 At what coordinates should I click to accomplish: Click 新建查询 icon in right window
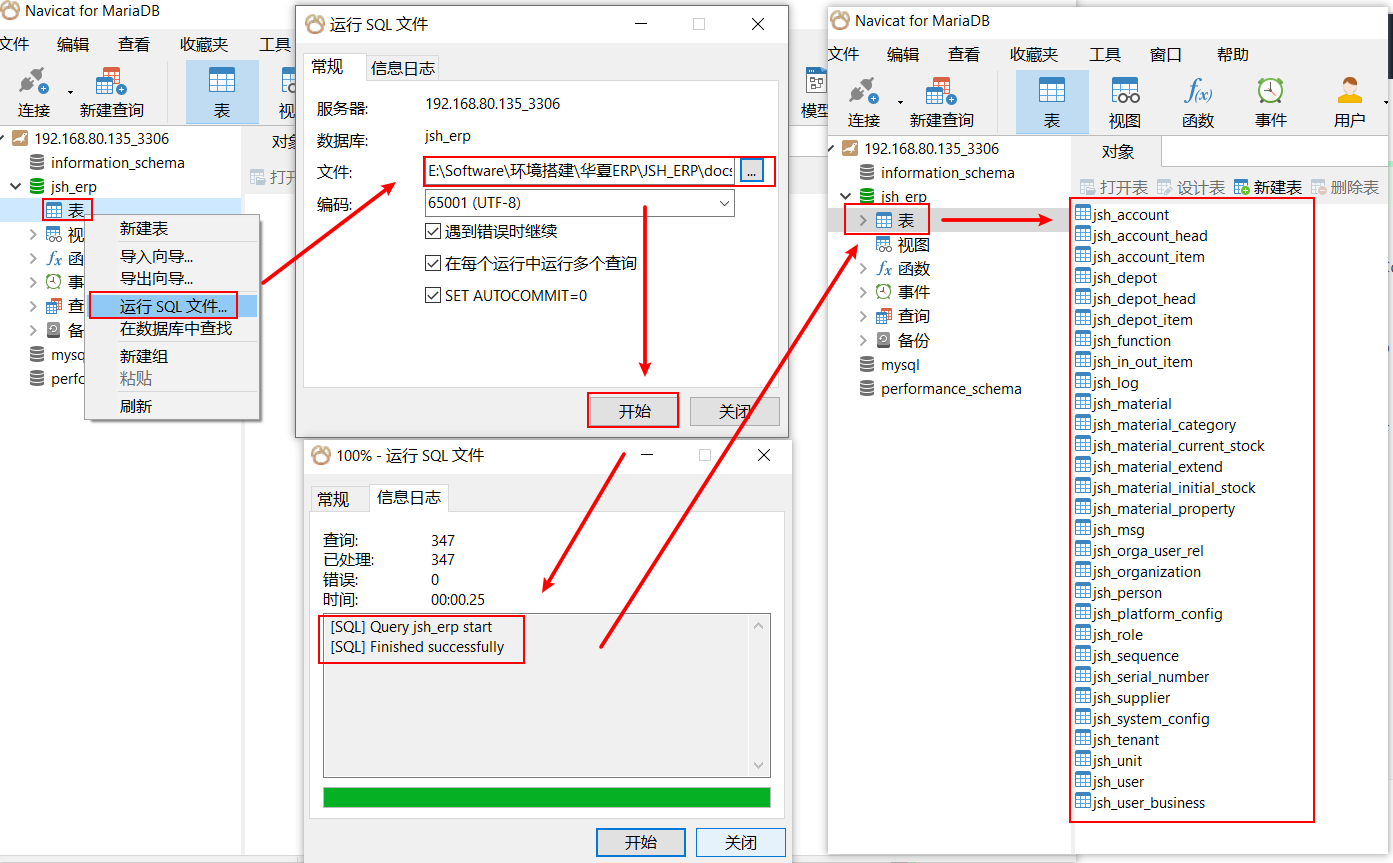point(941,93)
